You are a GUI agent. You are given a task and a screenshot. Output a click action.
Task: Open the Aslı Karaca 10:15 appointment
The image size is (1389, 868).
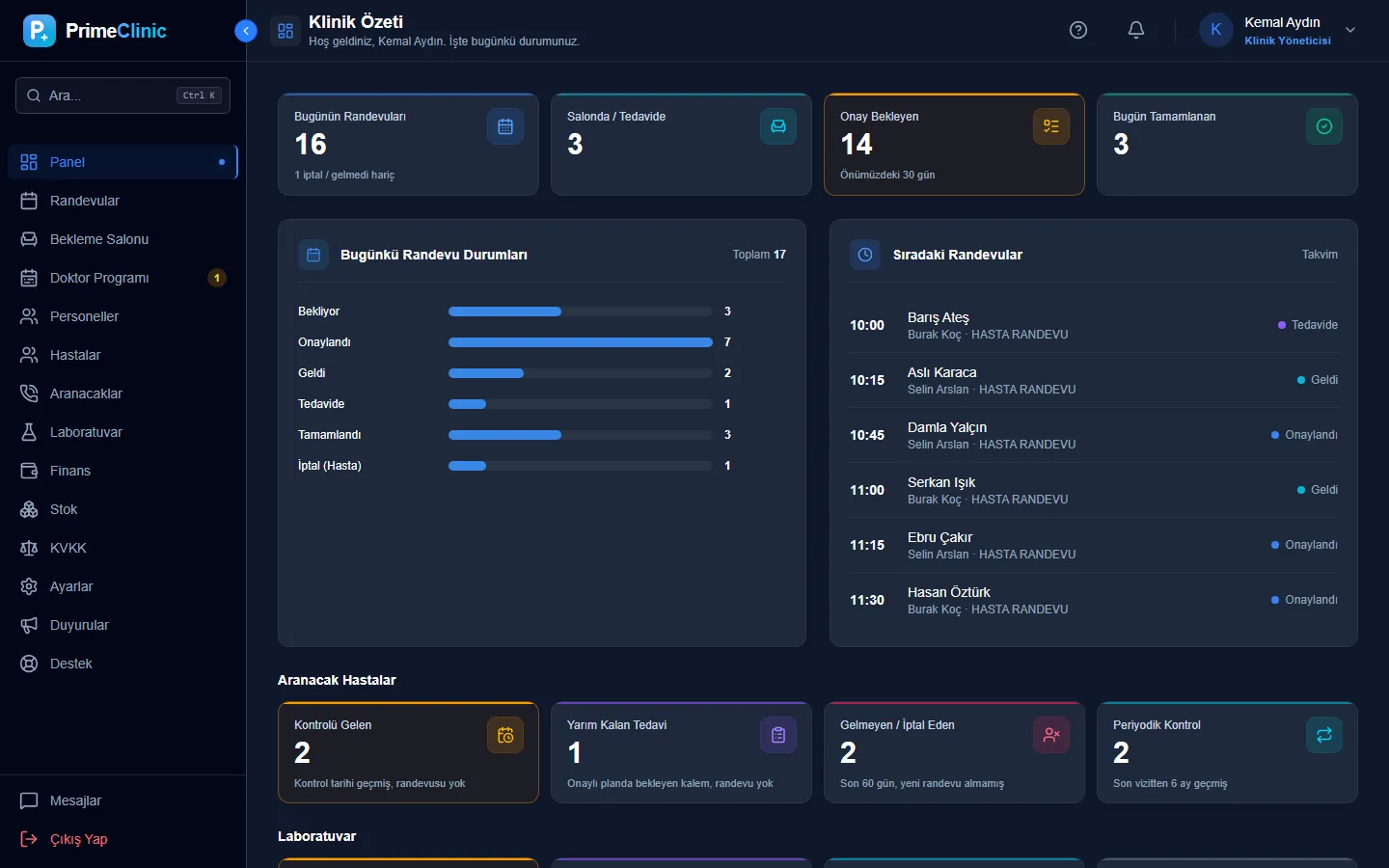click(1094, 380)
